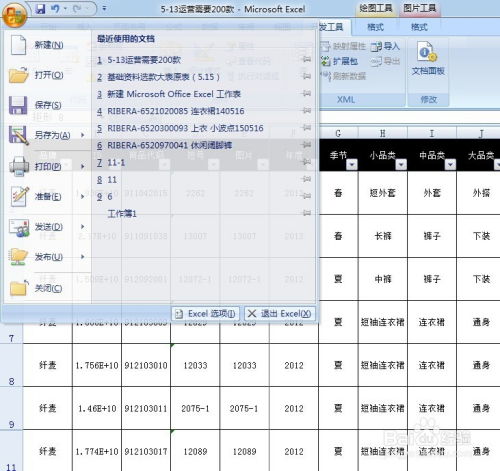This screenshot has height=471, width=500.
Task: Click the undo arrow in title bar
Action: coord(55,9)
